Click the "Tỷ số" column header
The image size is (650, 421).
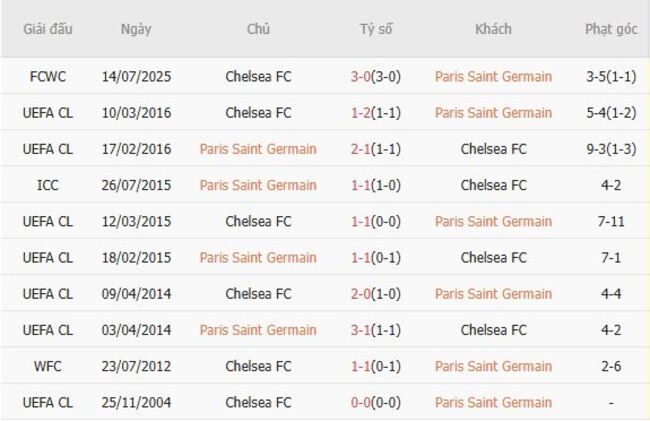376,29
